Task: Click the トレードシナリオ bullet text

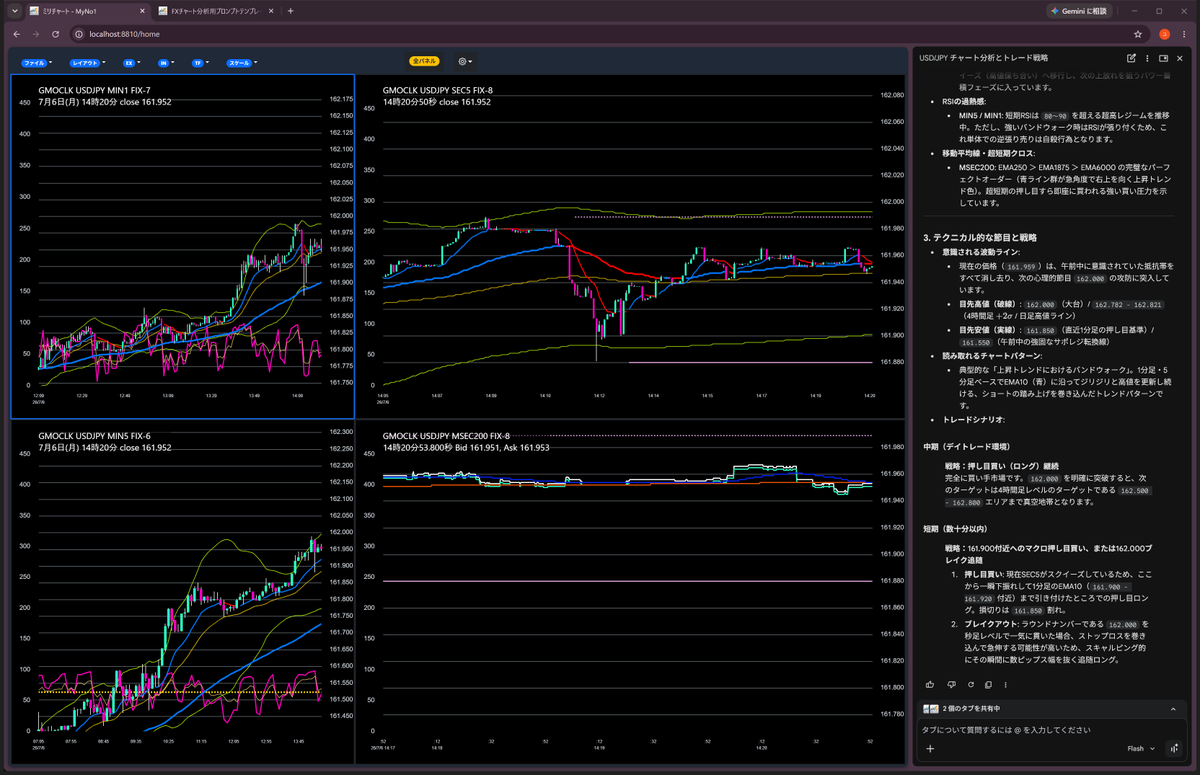Action: coord(973,420)
